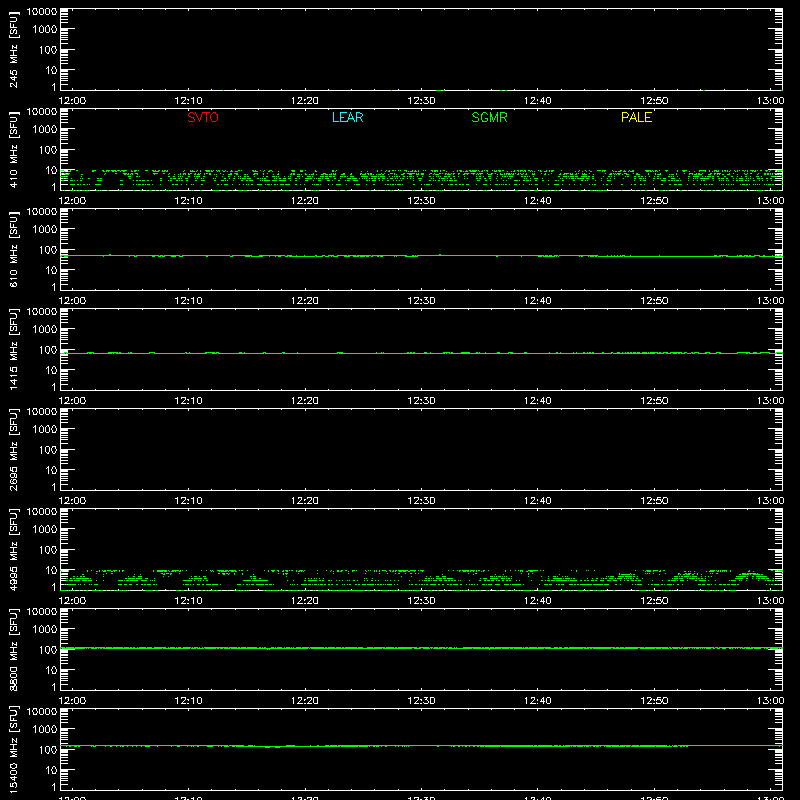
Task: Click the green flux trace in 8800 MHz panel
Action: 421,648
